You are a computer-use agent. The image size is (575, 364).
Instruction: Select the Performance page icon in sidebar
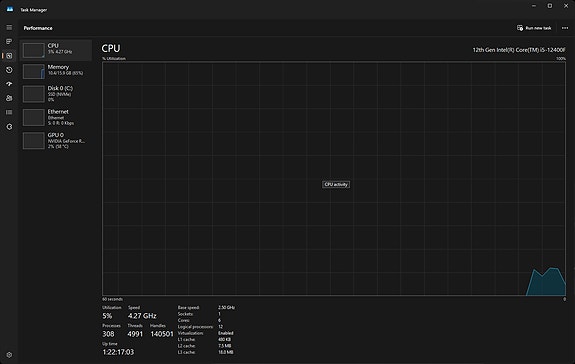point(9,56)
